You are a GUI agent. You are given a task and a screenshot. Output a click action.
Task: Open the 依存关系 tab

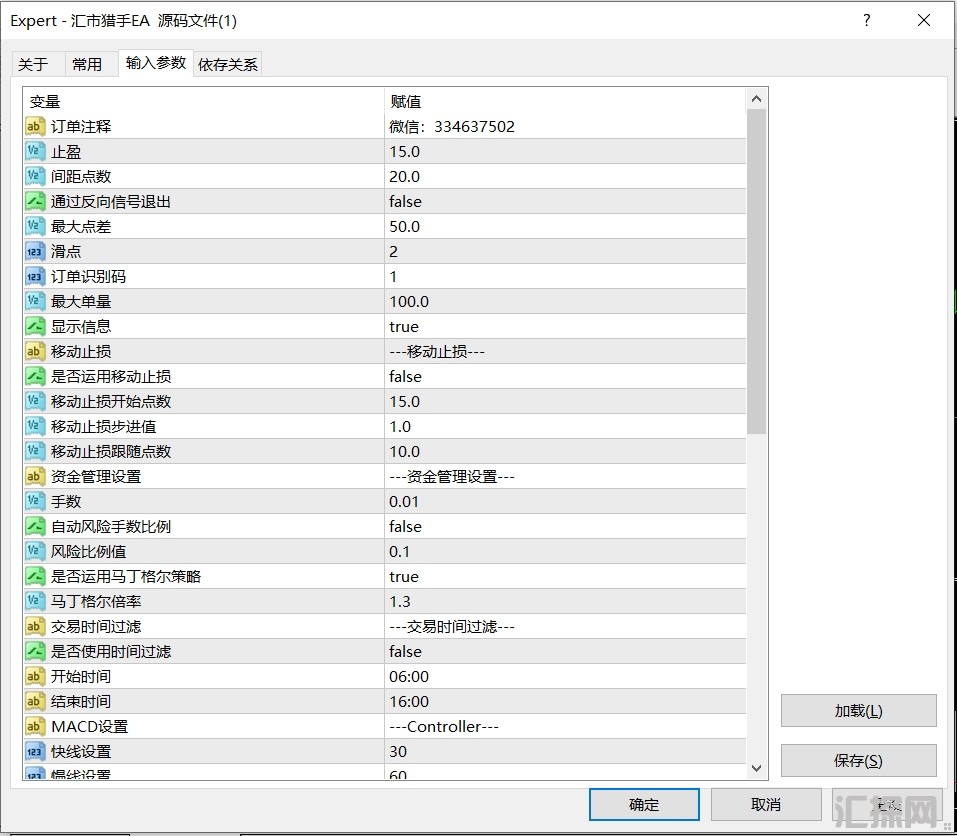pyautogui.click(x=228, y=64)
